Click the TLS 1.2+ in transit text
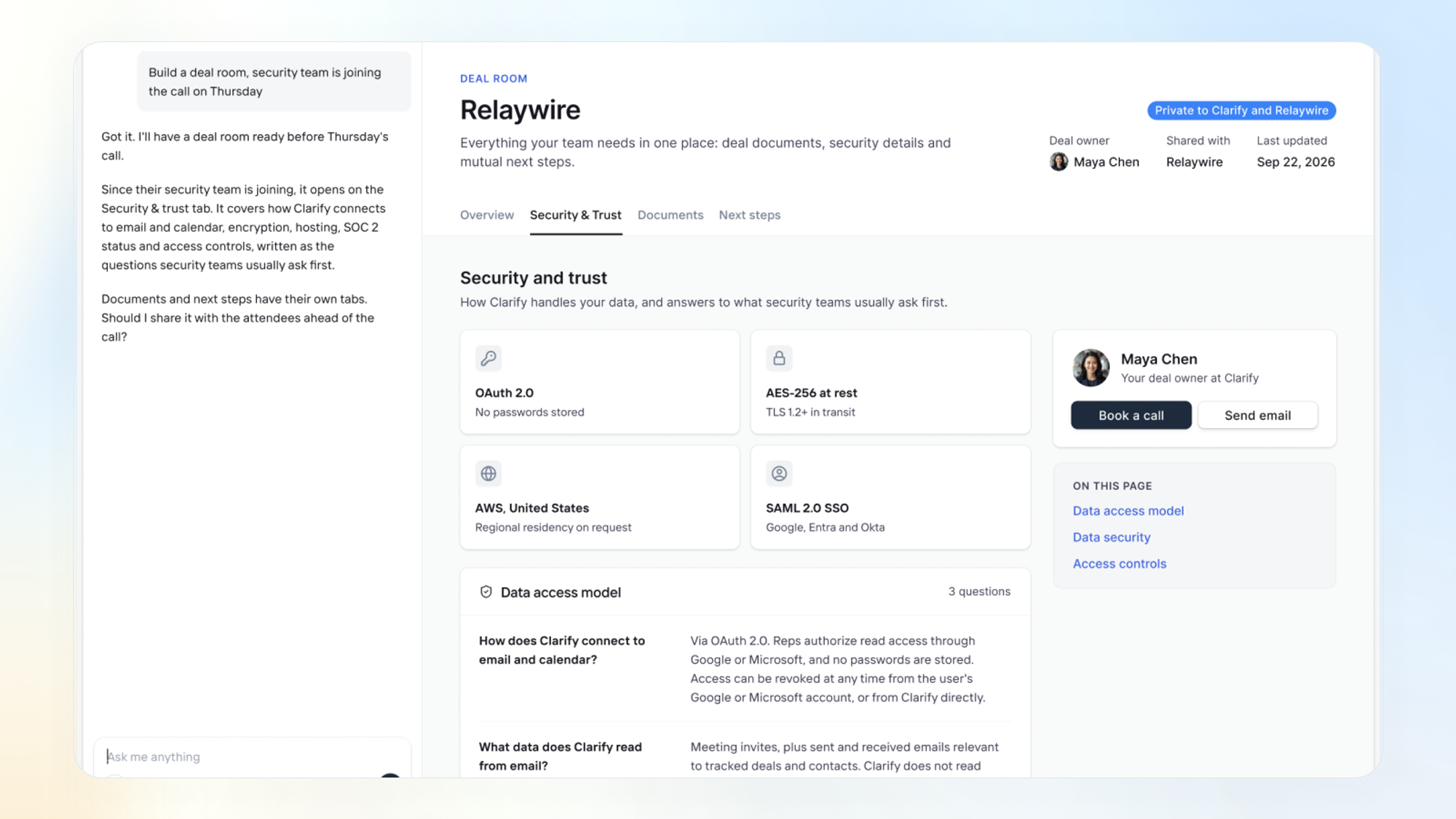This screenshot has width=1456, height=819. [x=810, y=412]
